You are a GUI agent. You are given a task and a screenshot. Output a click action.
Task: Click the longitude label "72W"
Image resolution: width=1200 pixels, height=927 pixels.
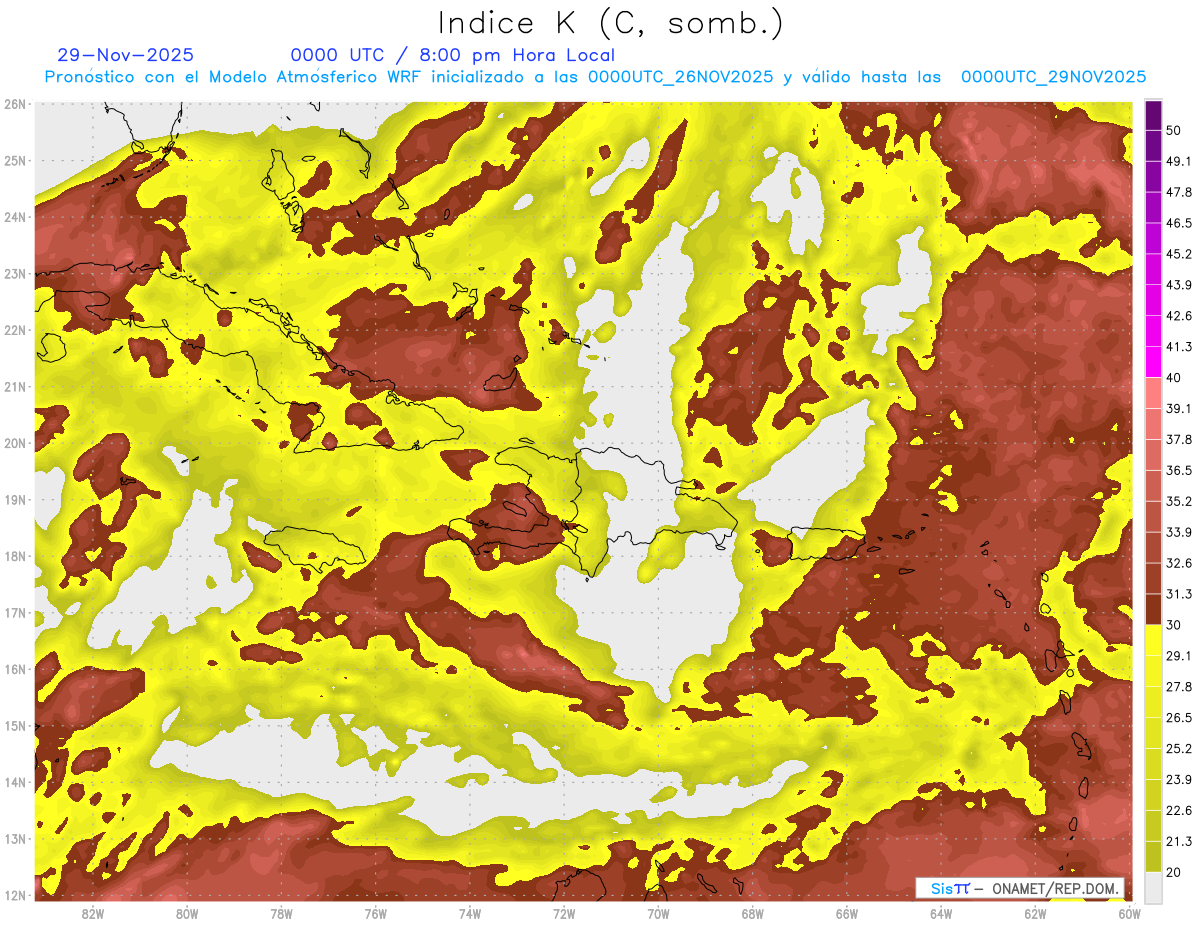(x=564, y=913)
